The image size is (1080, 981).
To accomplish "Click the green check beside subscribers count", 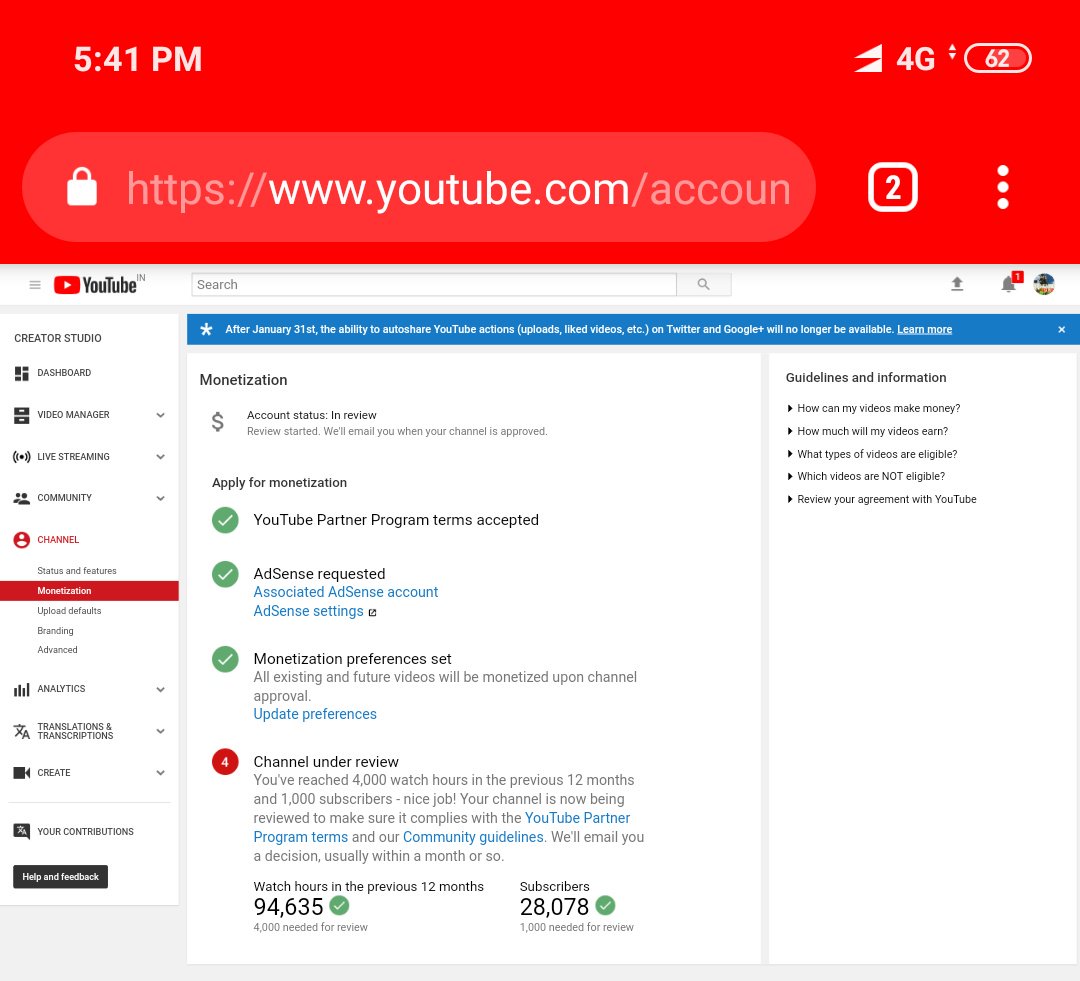I will tap(605, 905).
